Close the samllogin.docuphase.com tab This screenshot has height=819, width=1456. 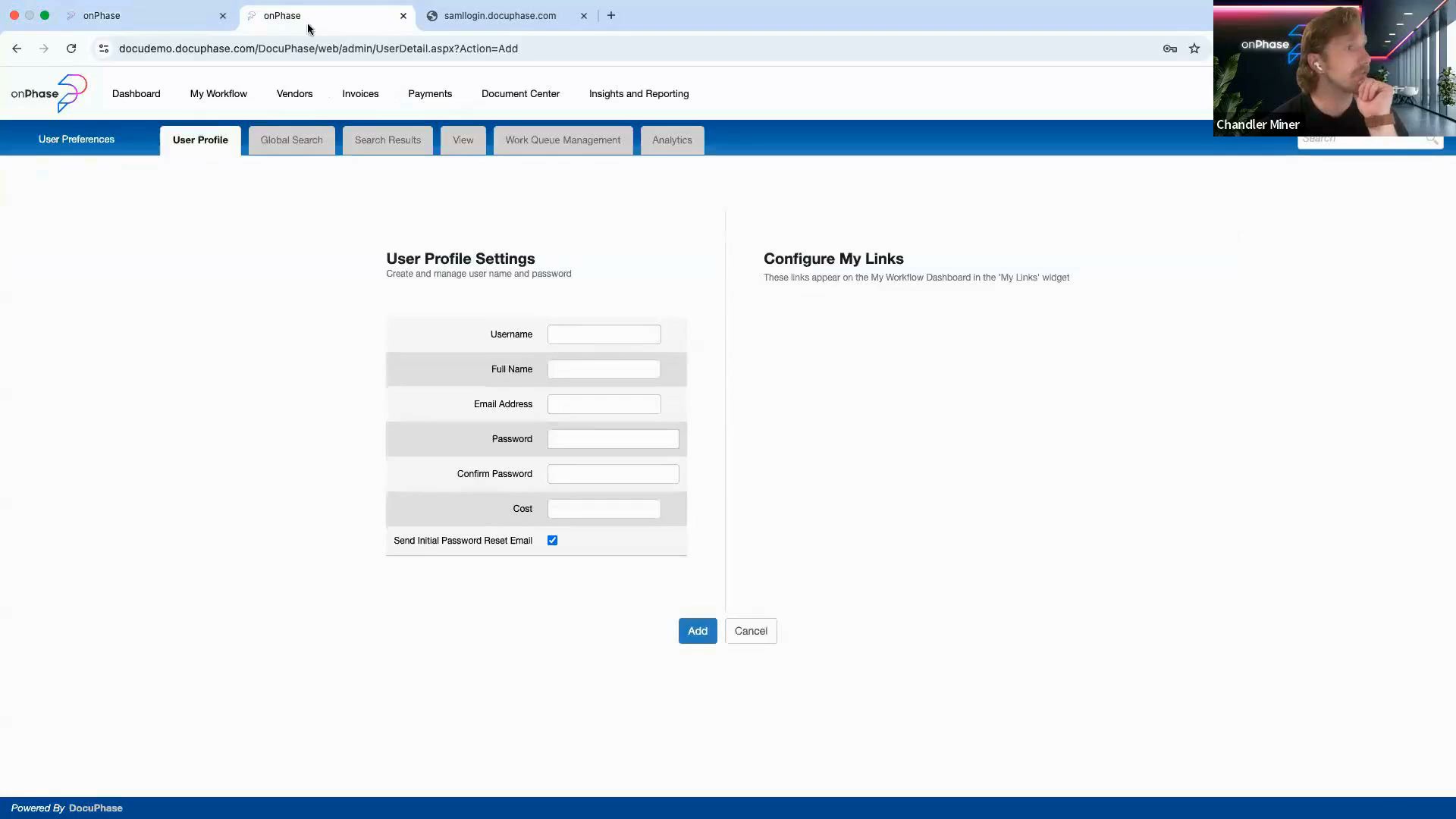click(583, 15)
